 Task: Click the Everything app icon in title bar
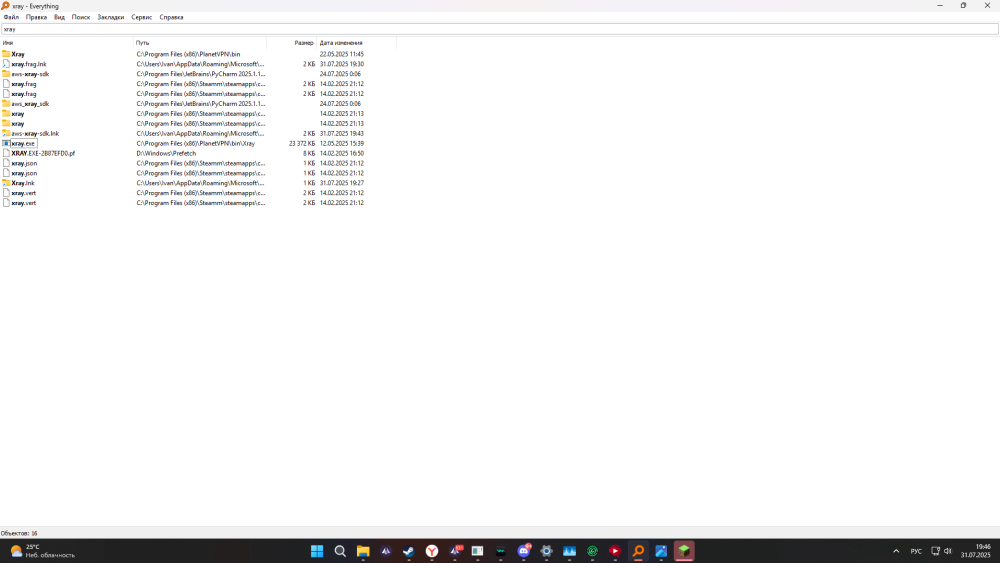(x=5, y=6)
